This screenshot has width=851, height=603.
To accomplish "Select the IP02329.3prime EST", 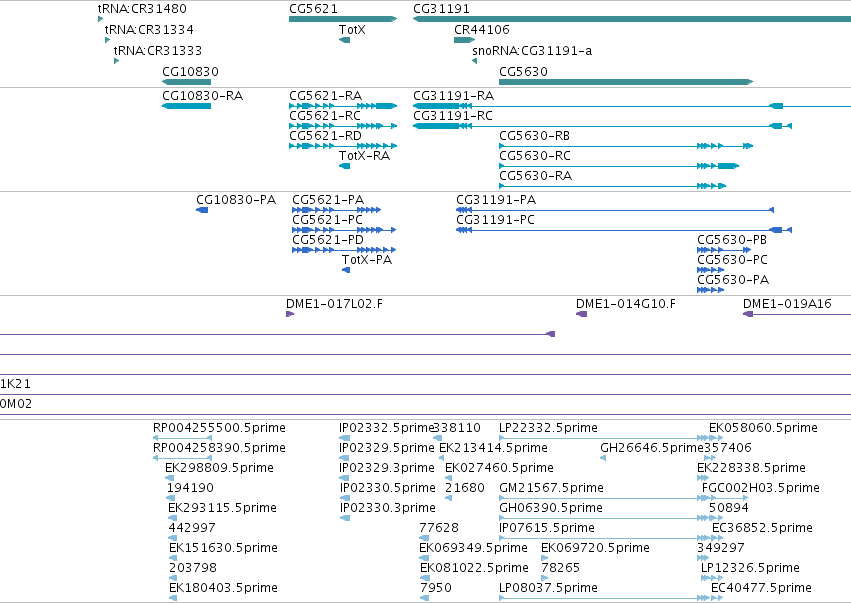I will (344, 478).
